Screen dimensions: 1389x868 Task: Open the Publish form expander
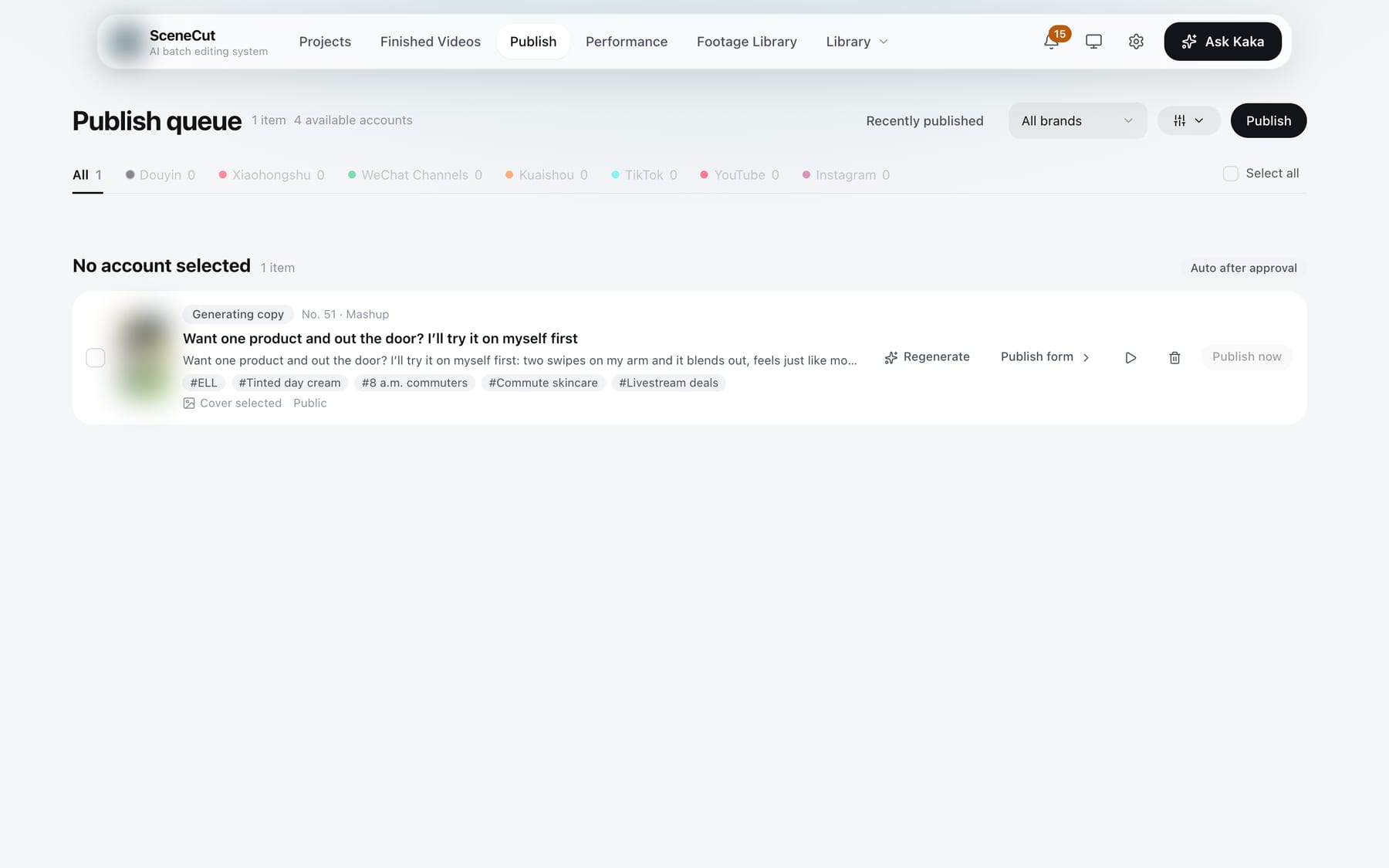[x=1045, y=356]
